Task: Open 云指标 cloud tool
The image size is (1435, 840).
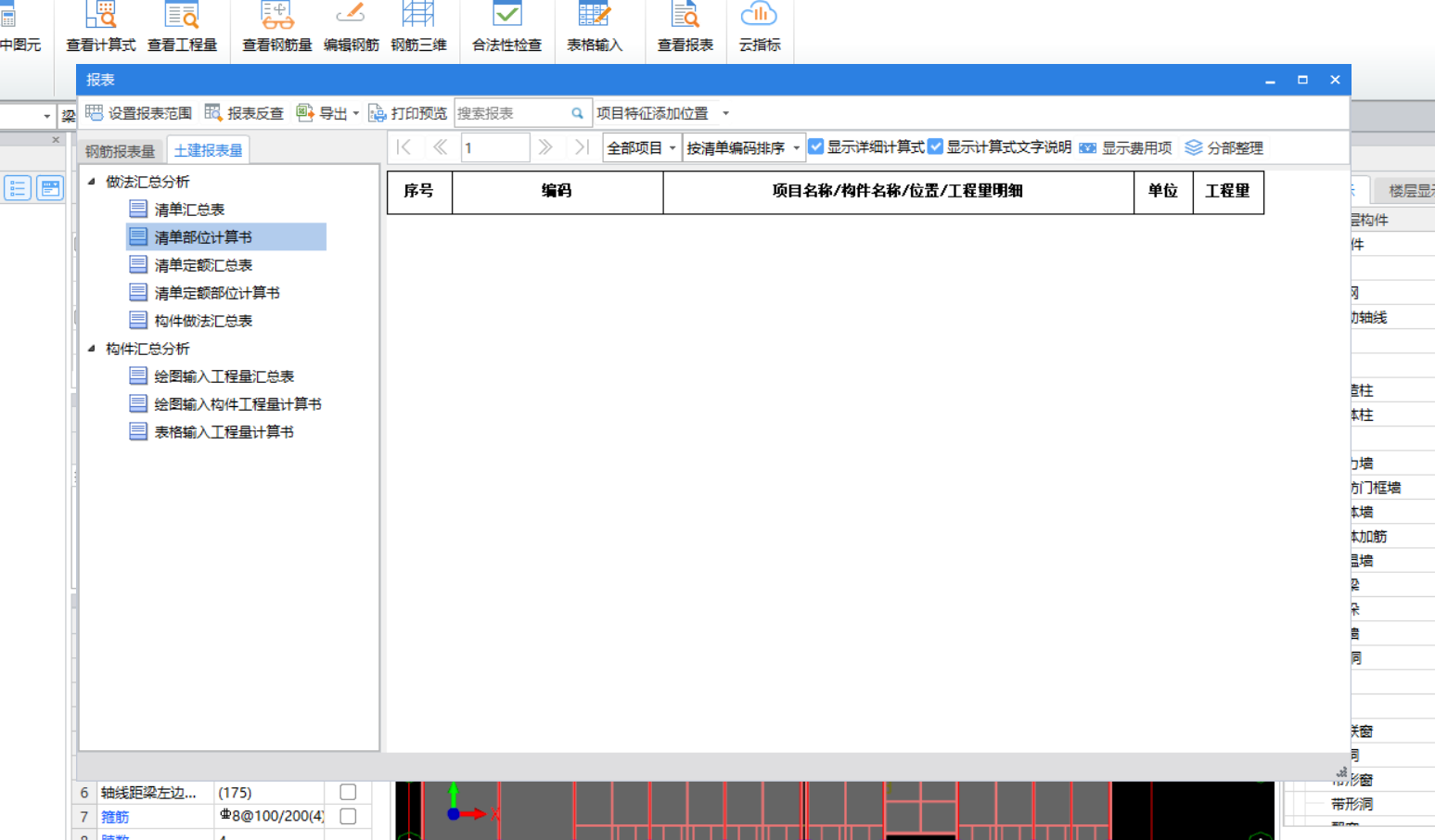Action: tap(759, 28)
